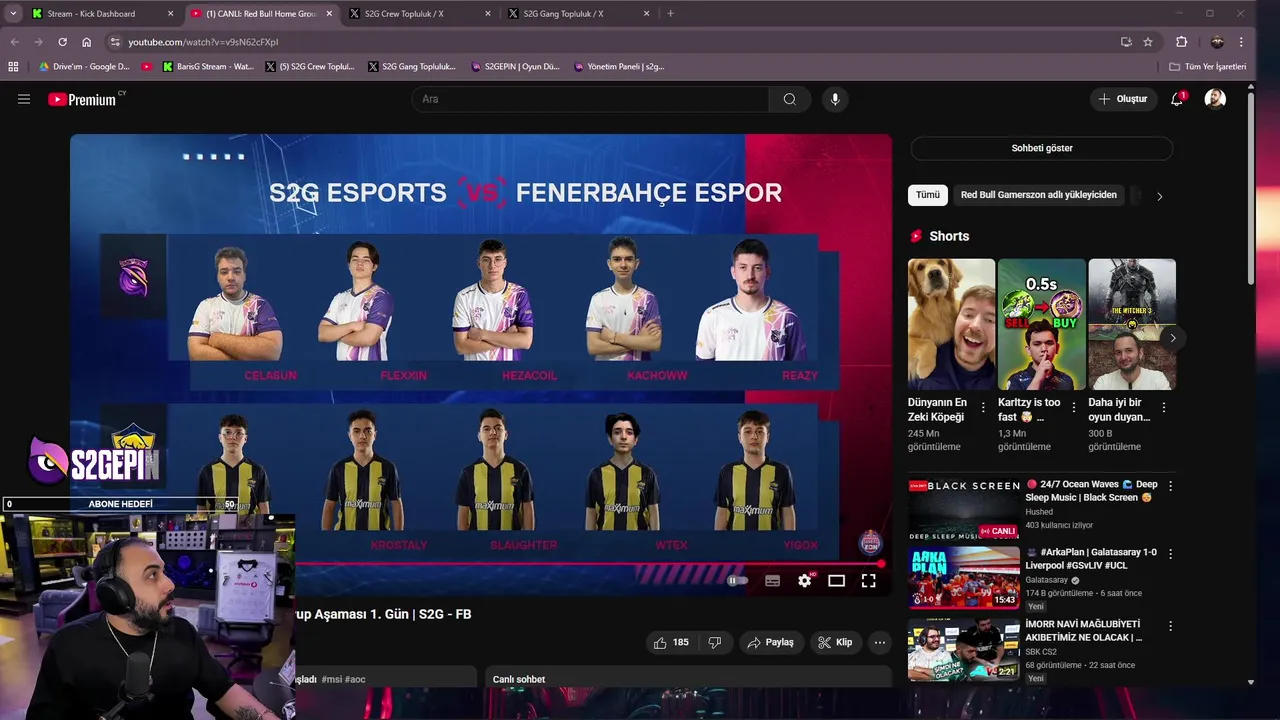This screenshot has width=1280, height=720.
Task: Bookmark this page with star icon
Action: pos(1148,42)
